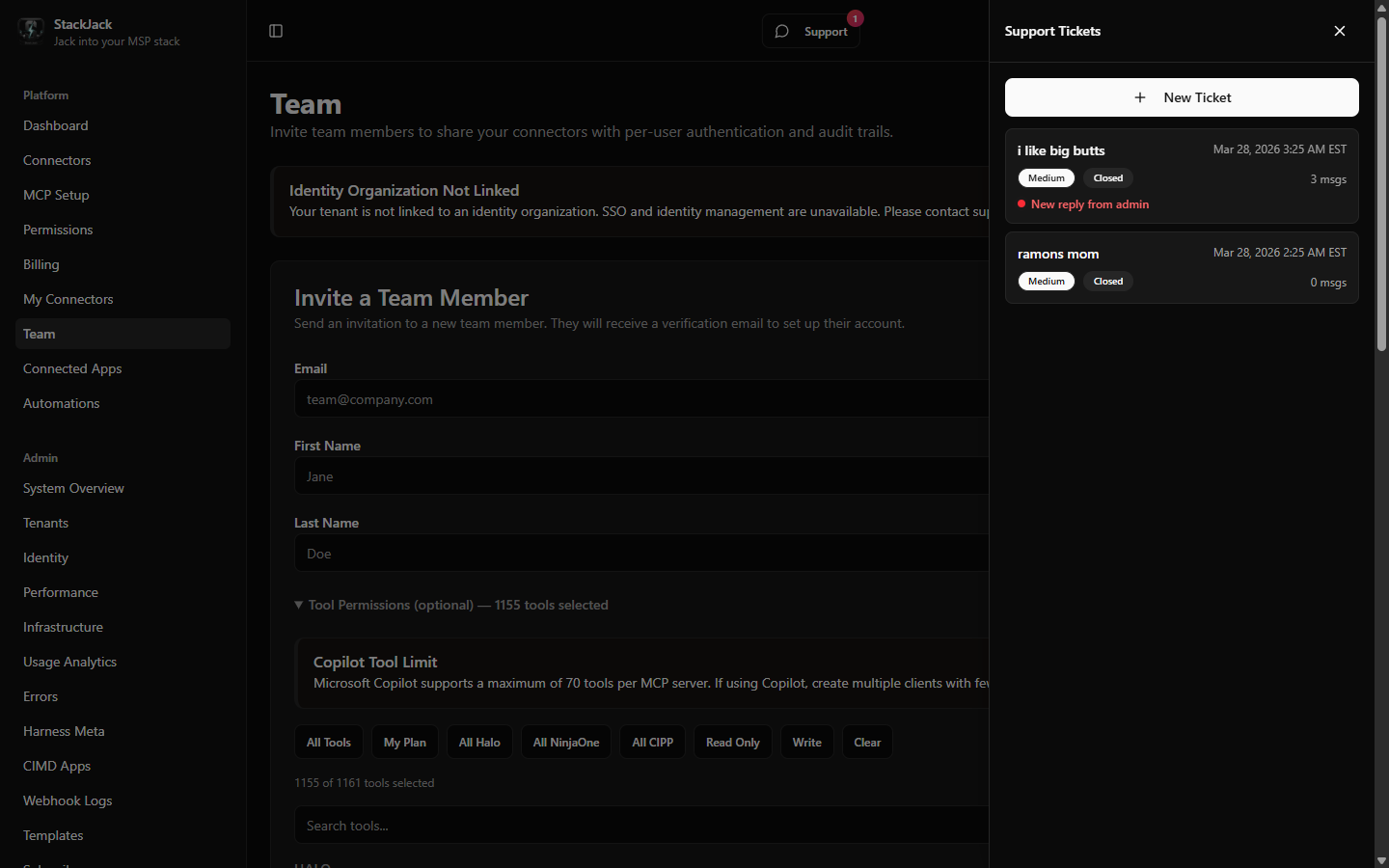This screenshot has height=868, width=1389.
Task: Toggle the sidebar collapse icon
Action: tap(276, 31)
